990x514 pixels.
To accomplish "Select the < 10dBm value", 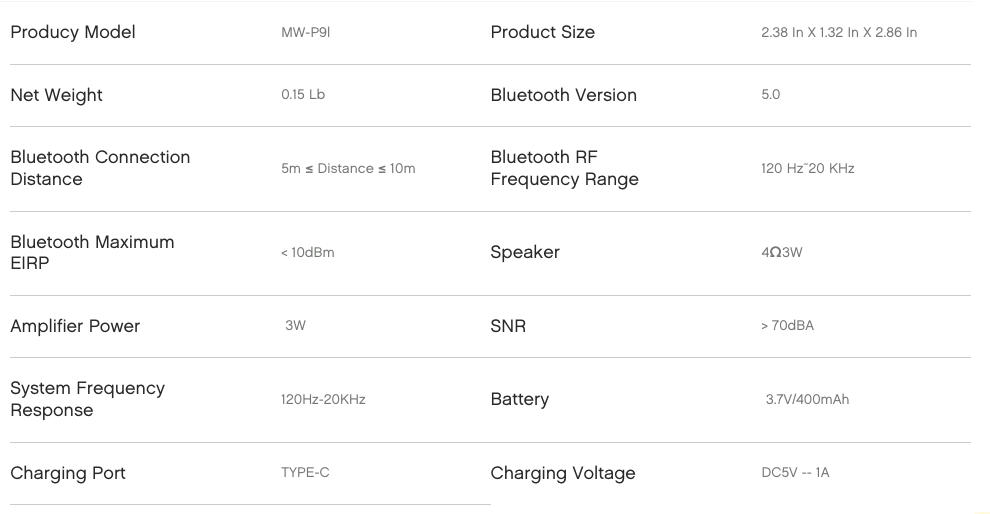I will (x=307, y=253).
